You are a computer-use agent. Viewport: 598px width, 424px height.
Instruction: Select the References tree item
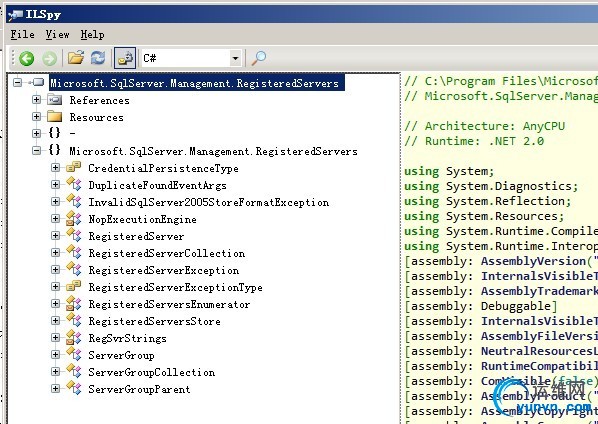(x=100, y=100)
